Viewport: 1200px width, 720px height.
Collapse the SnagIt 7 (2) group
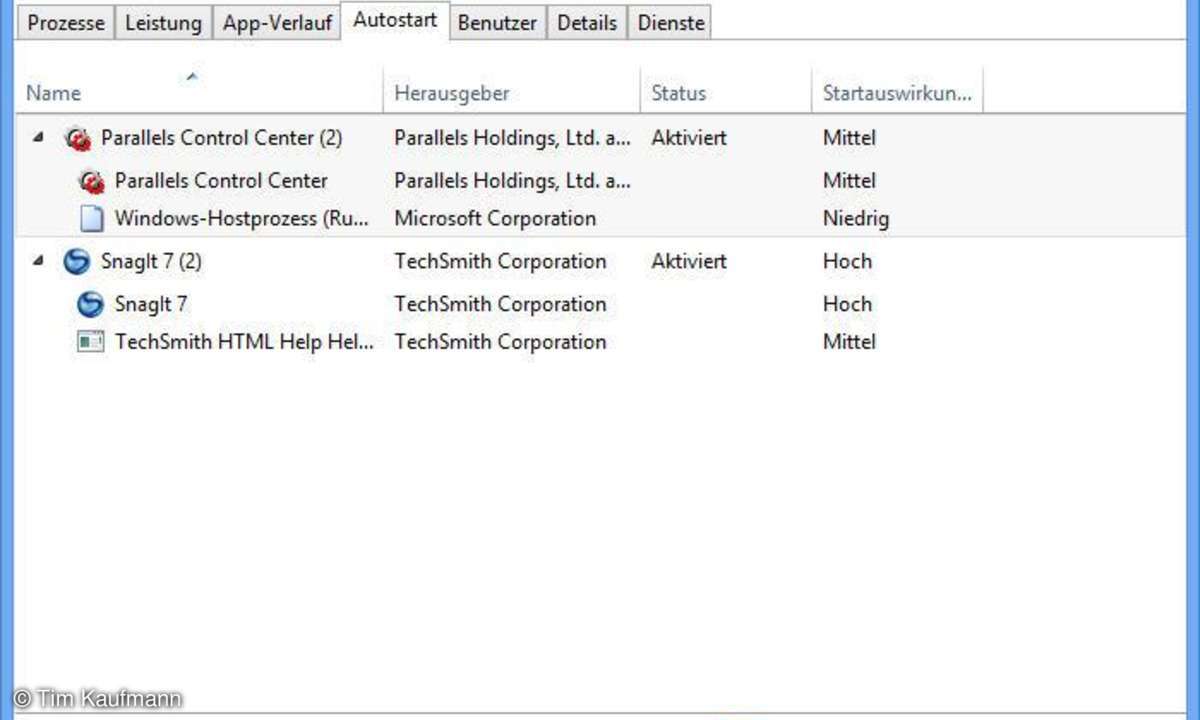pyautogui.click(x=37, y=261)
